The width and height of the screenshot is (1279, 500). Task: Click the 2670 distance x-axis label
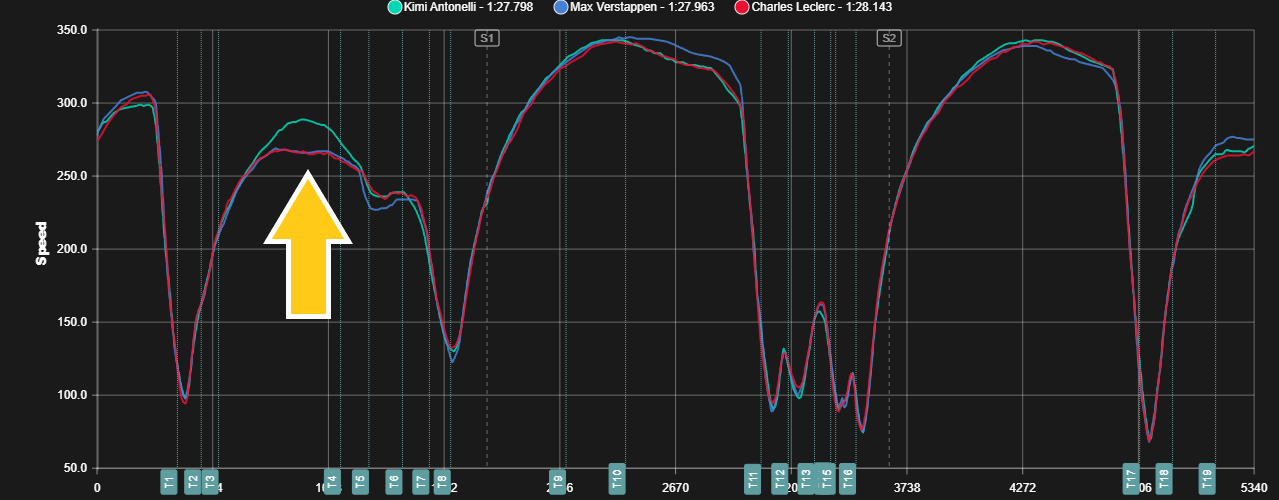[x=676, y=488]
